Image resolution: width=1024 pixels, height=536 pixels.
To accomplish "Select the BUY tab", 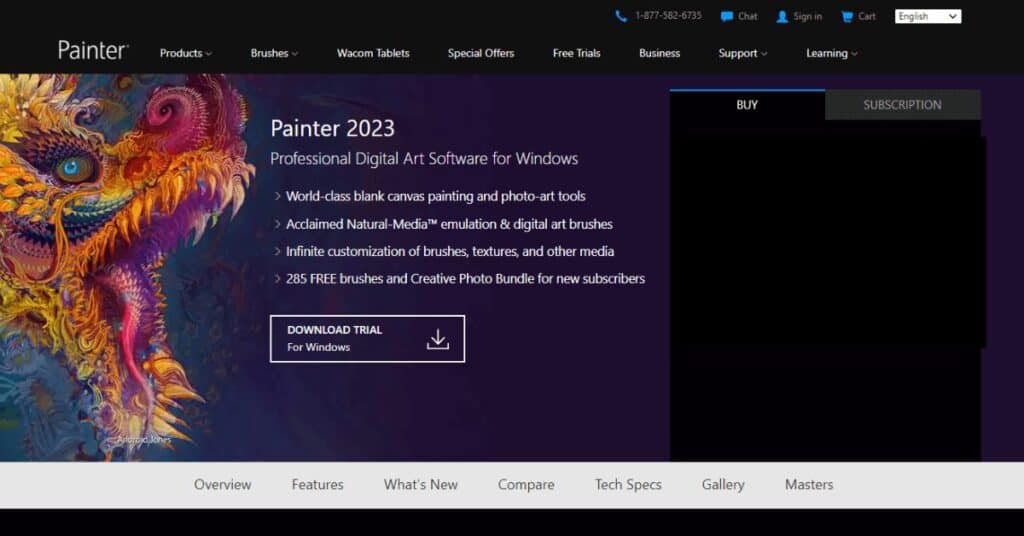I will (747, 104).
